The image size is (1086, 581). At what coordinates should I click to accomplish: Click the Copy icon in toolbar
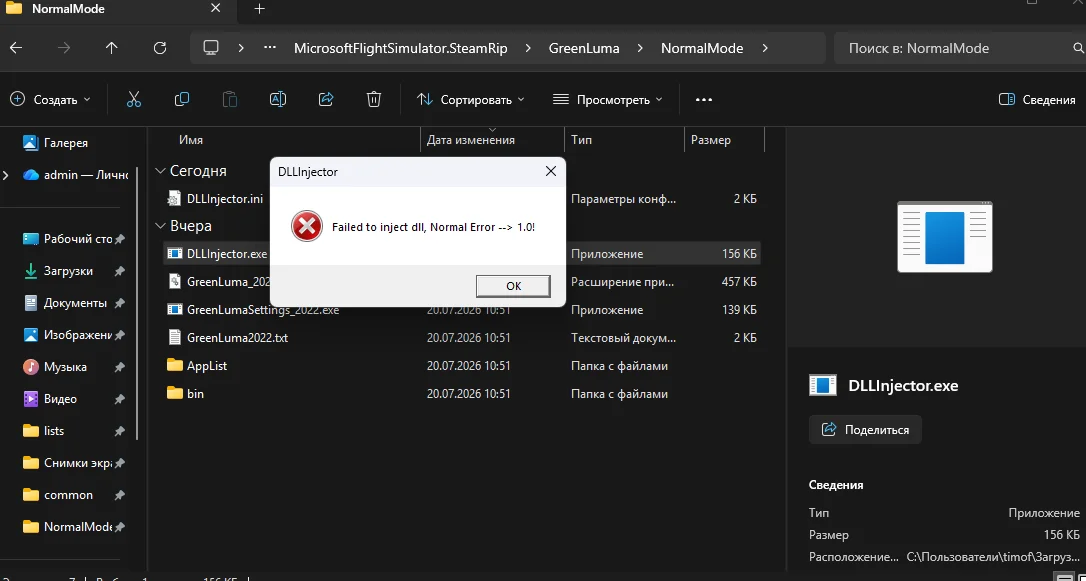point(181,100)
